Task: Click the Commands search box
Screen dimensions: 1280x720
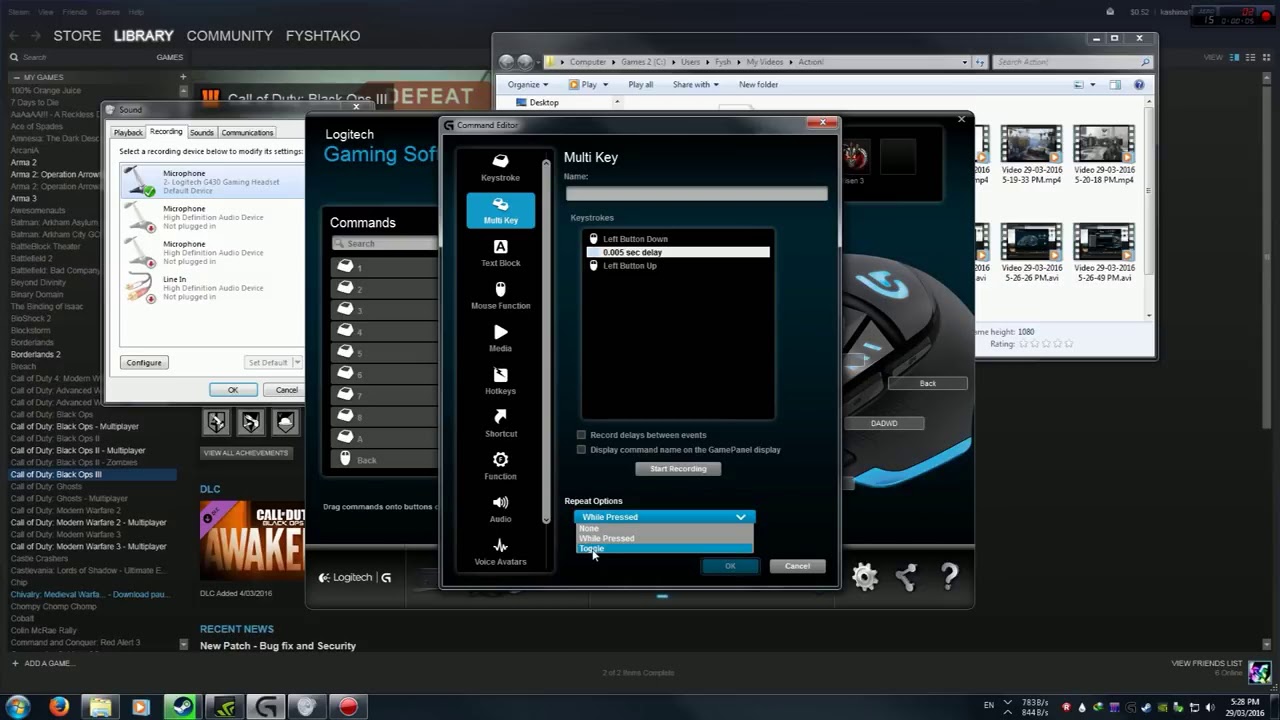Action: pos(385,243)
